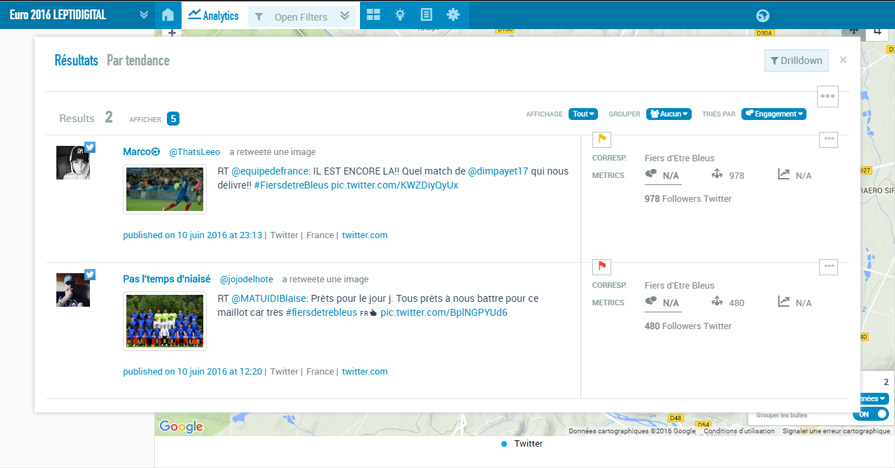
Task: Open the Pas l'temps d'niaisé author link
Action: coord(167,279)
